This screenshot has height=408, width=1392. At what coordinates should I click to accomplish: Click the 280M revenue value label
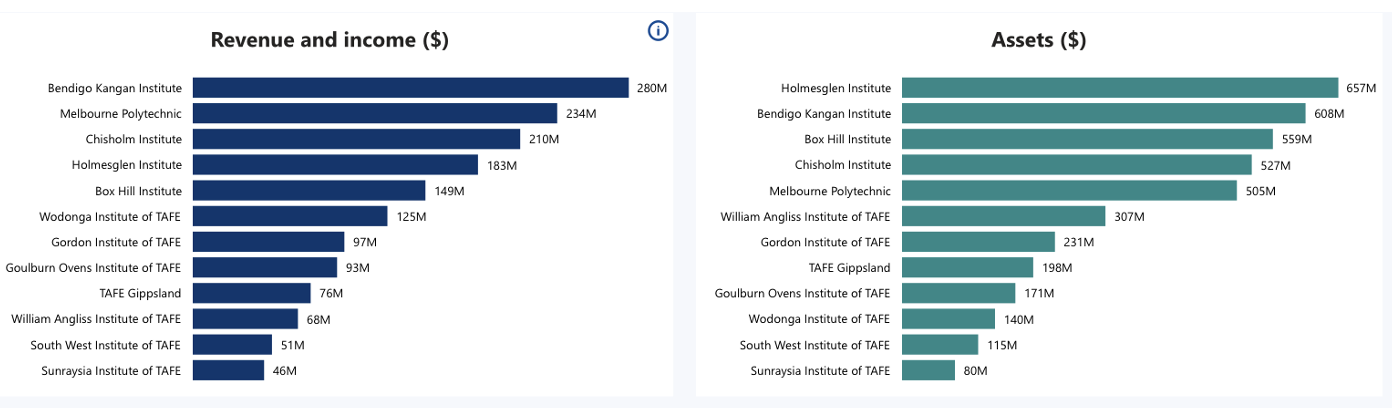click(x=652, y=88)
